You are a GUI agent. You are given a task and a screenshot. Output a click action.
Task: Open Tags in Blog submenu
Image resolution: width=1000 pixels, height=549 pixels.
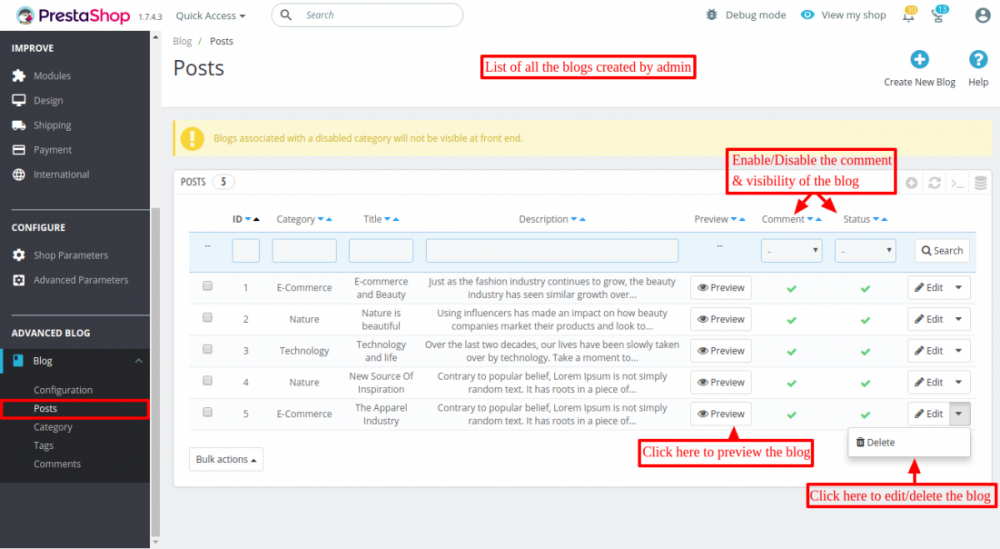(43, 446)
